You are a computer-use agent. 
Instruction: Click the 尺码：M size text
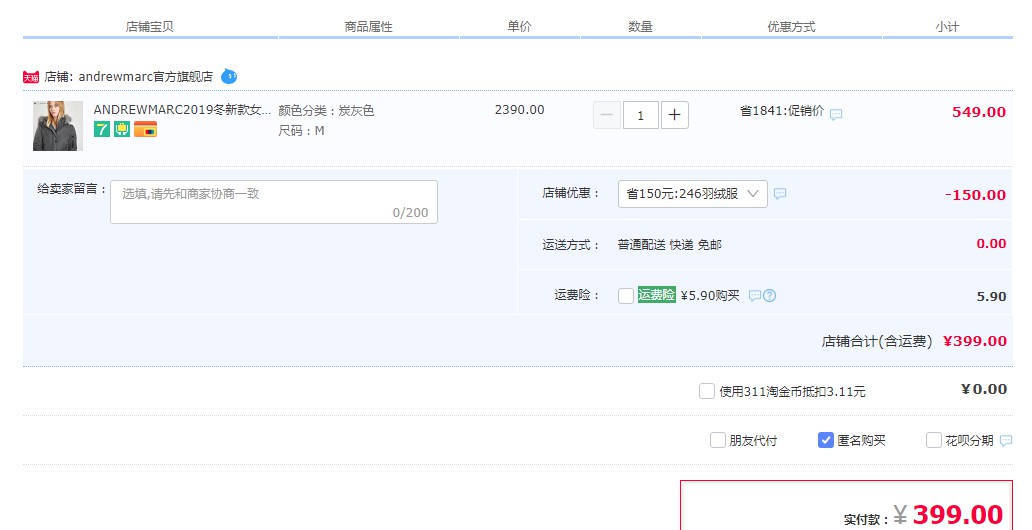coord(301,131)
